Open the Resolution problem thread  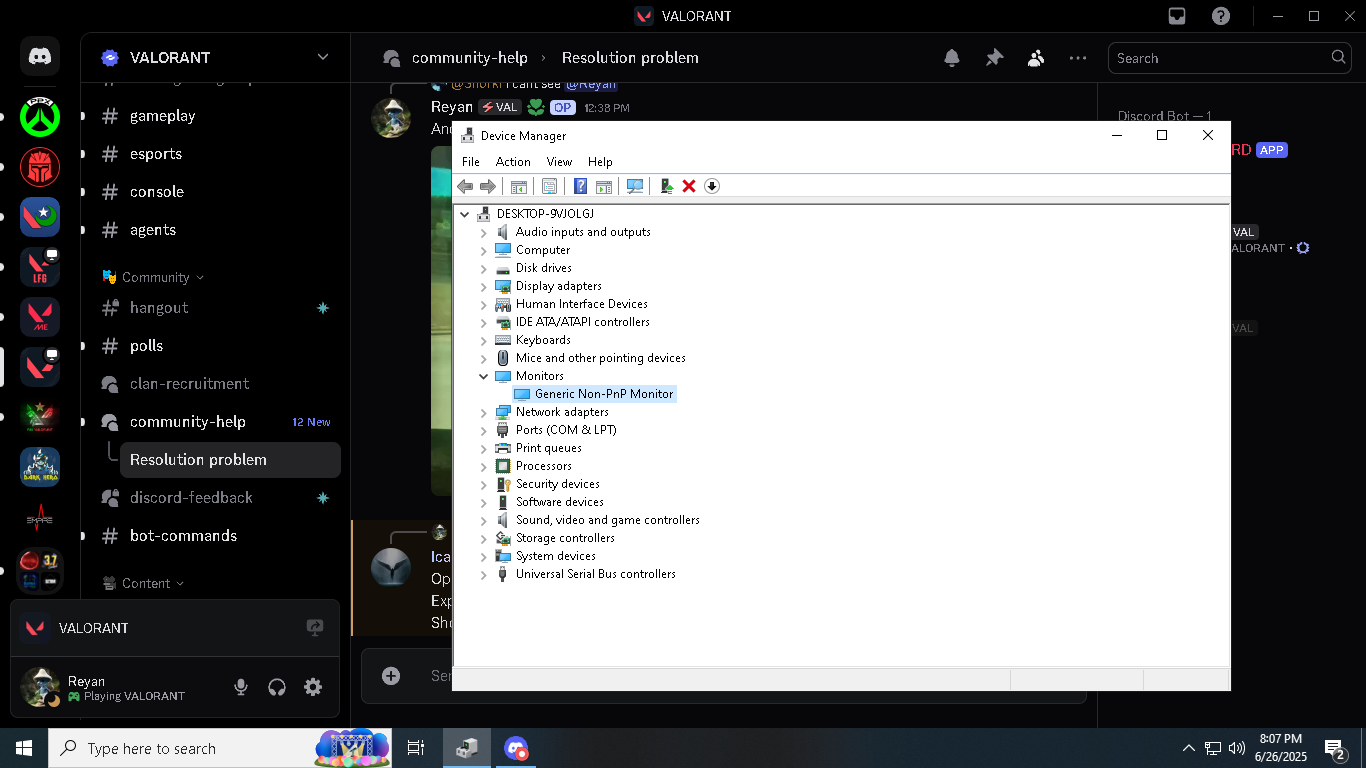tap(230, 460)
